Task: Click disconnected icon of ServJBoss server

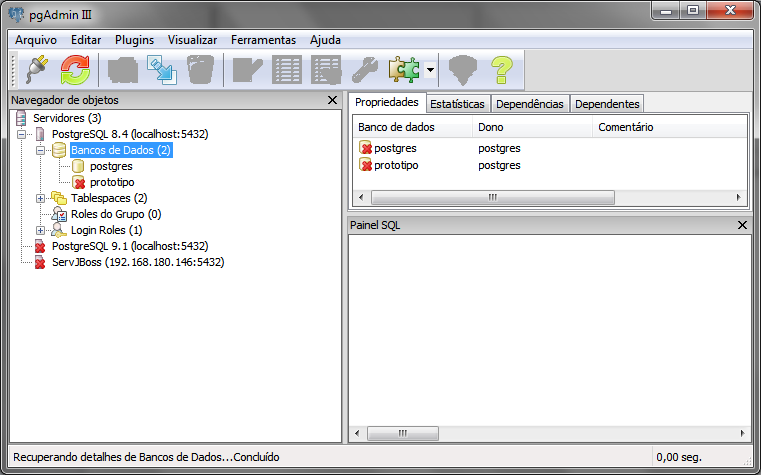Action: 40,262
